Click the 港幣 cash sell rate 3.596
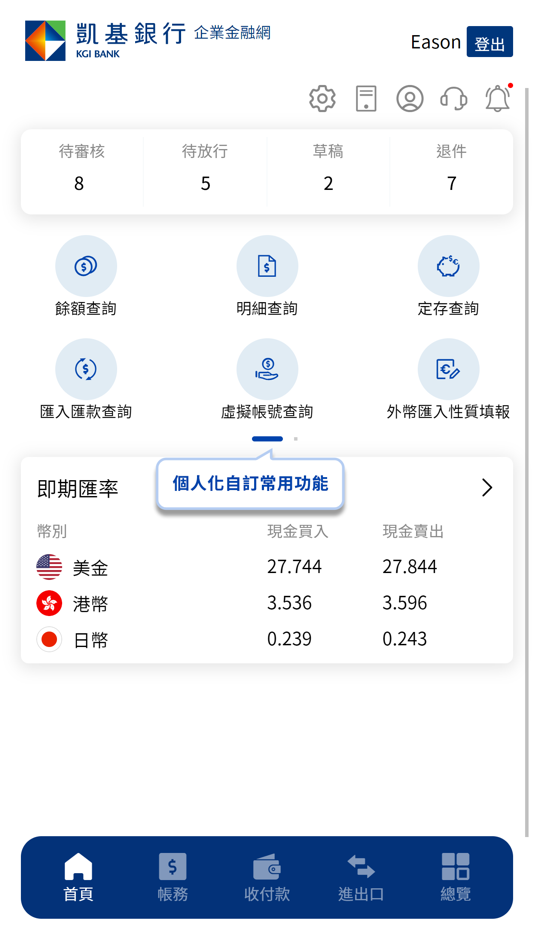This screenshot has height=950, width=534. click(405, 603)
